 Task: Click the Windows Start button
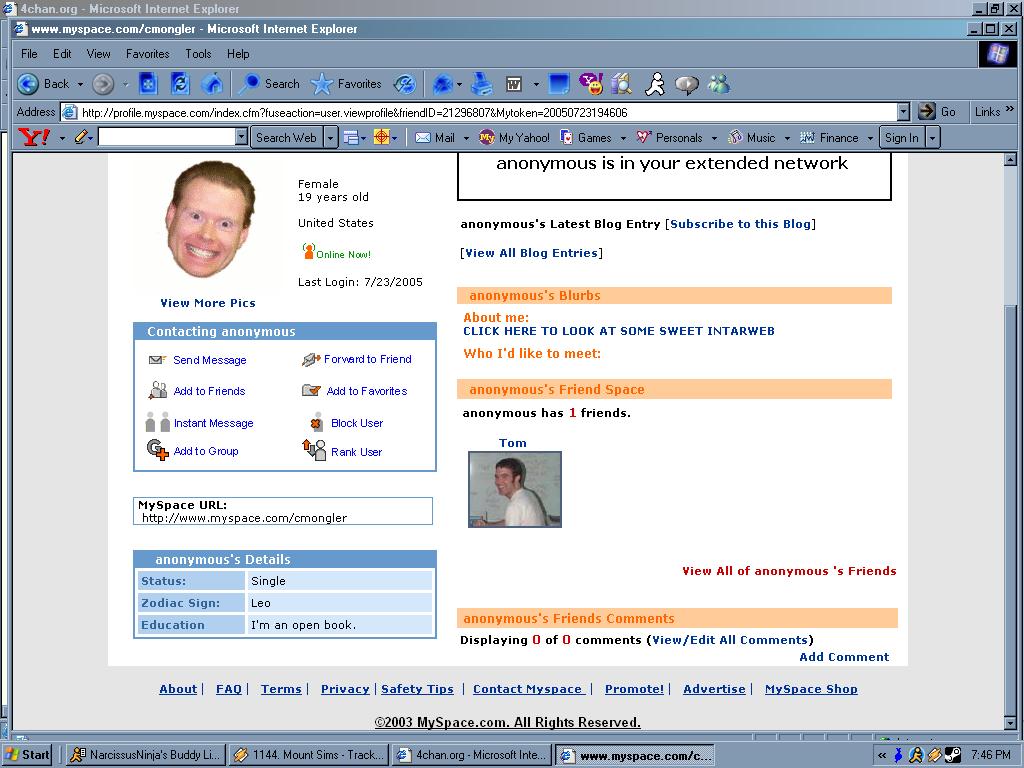point(27,755)
